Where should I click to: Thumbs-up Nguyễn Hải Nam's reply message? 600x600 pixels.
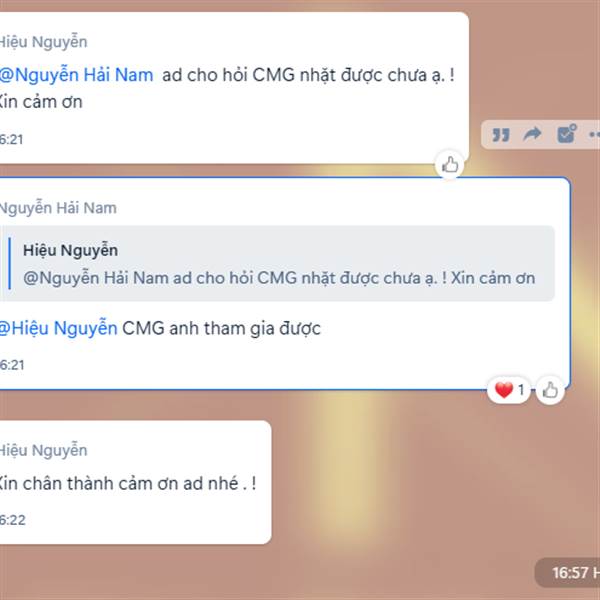[550, 390]
